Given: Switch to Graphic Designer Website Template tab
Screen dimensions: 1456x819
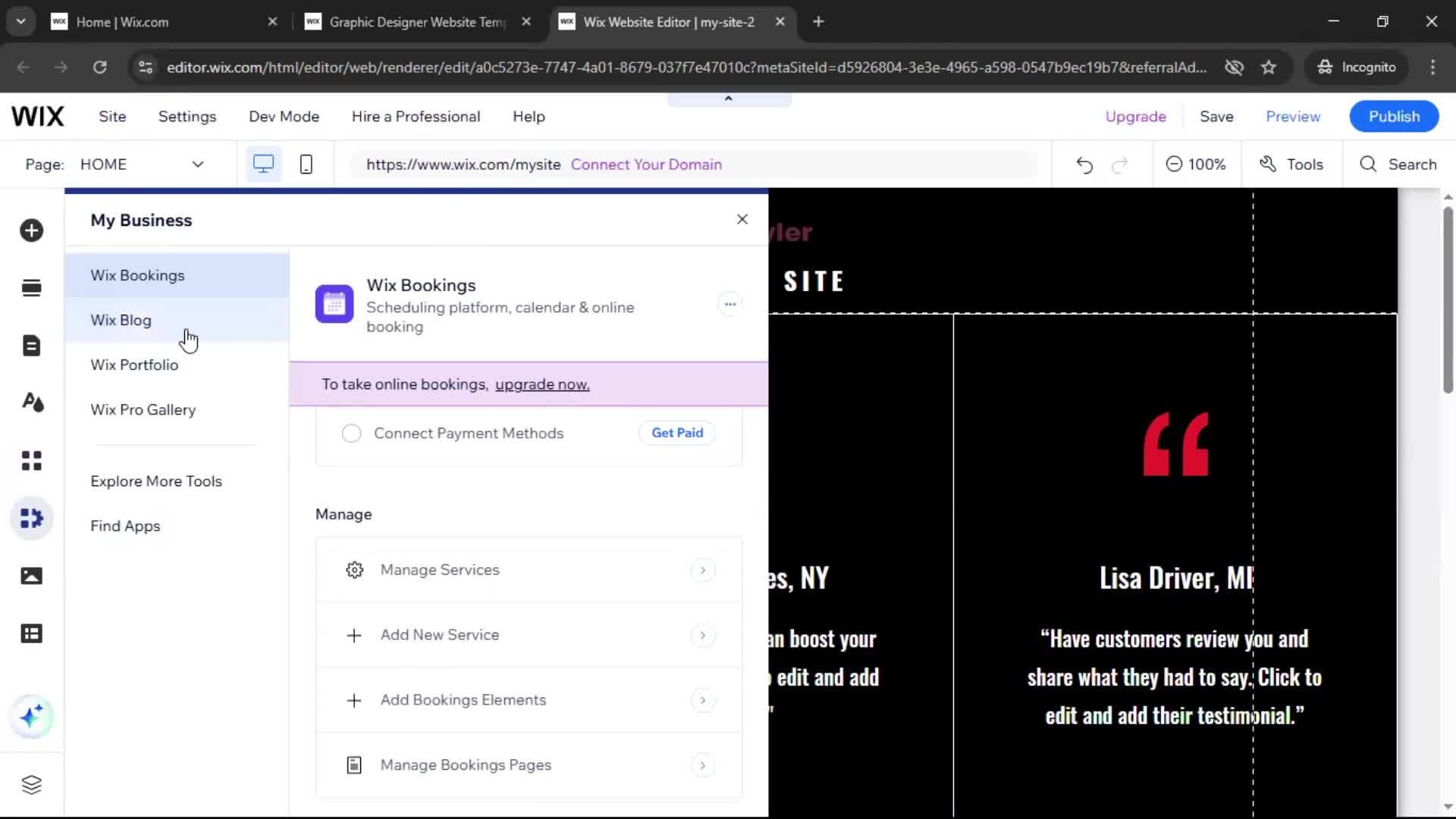Looking at the screenshot, I should (419, 22).
